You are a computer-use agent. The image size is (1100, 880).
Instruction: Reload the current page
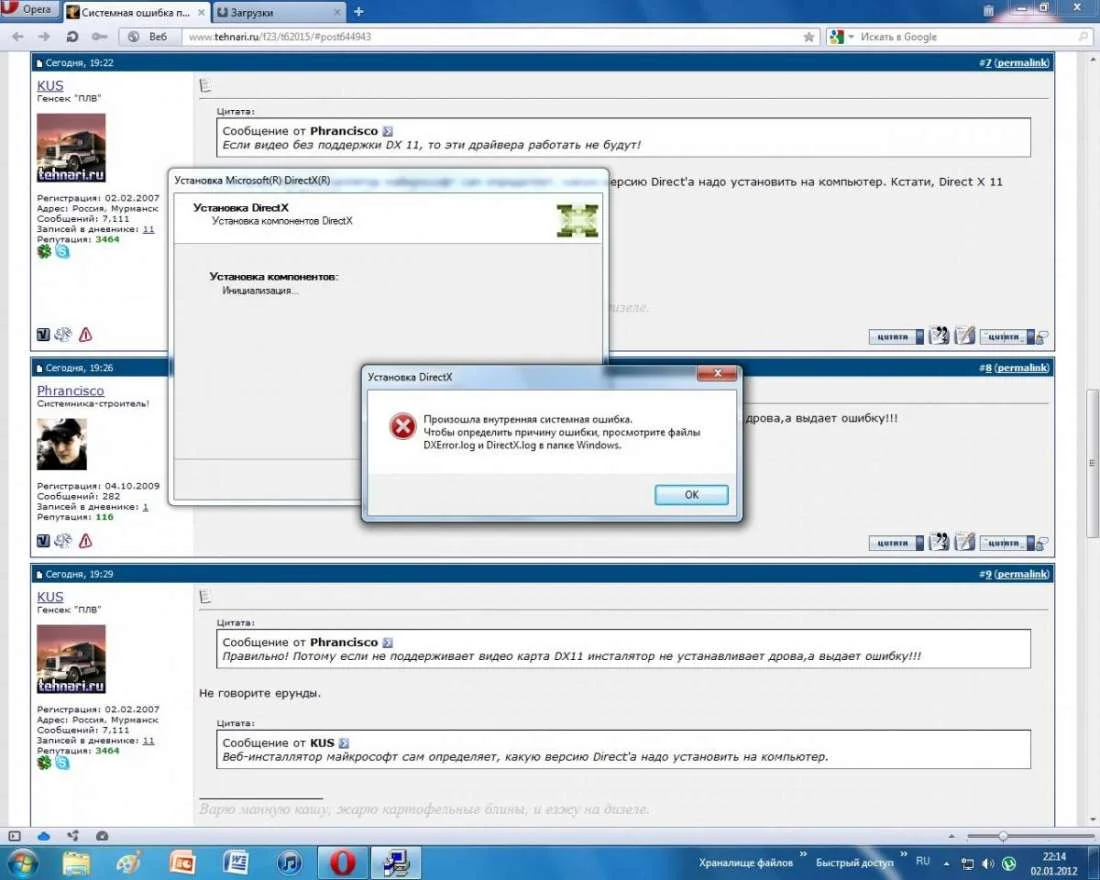click(72, 36)
